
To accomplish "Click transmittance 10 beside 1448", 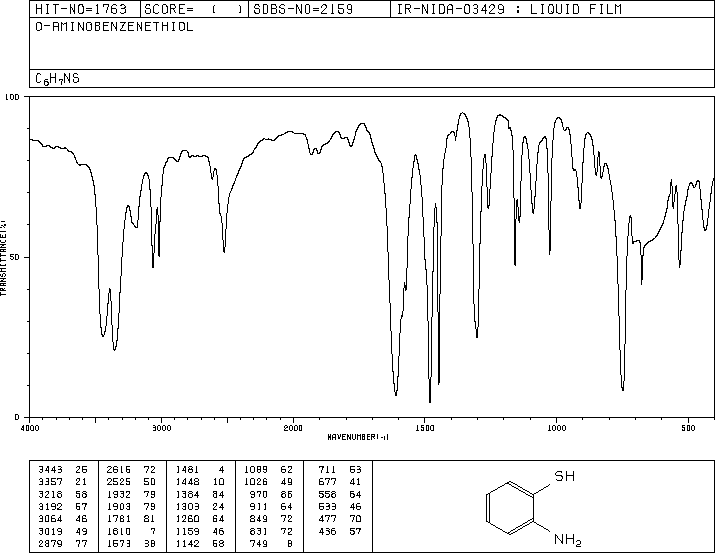I will (x=218, y=482).
